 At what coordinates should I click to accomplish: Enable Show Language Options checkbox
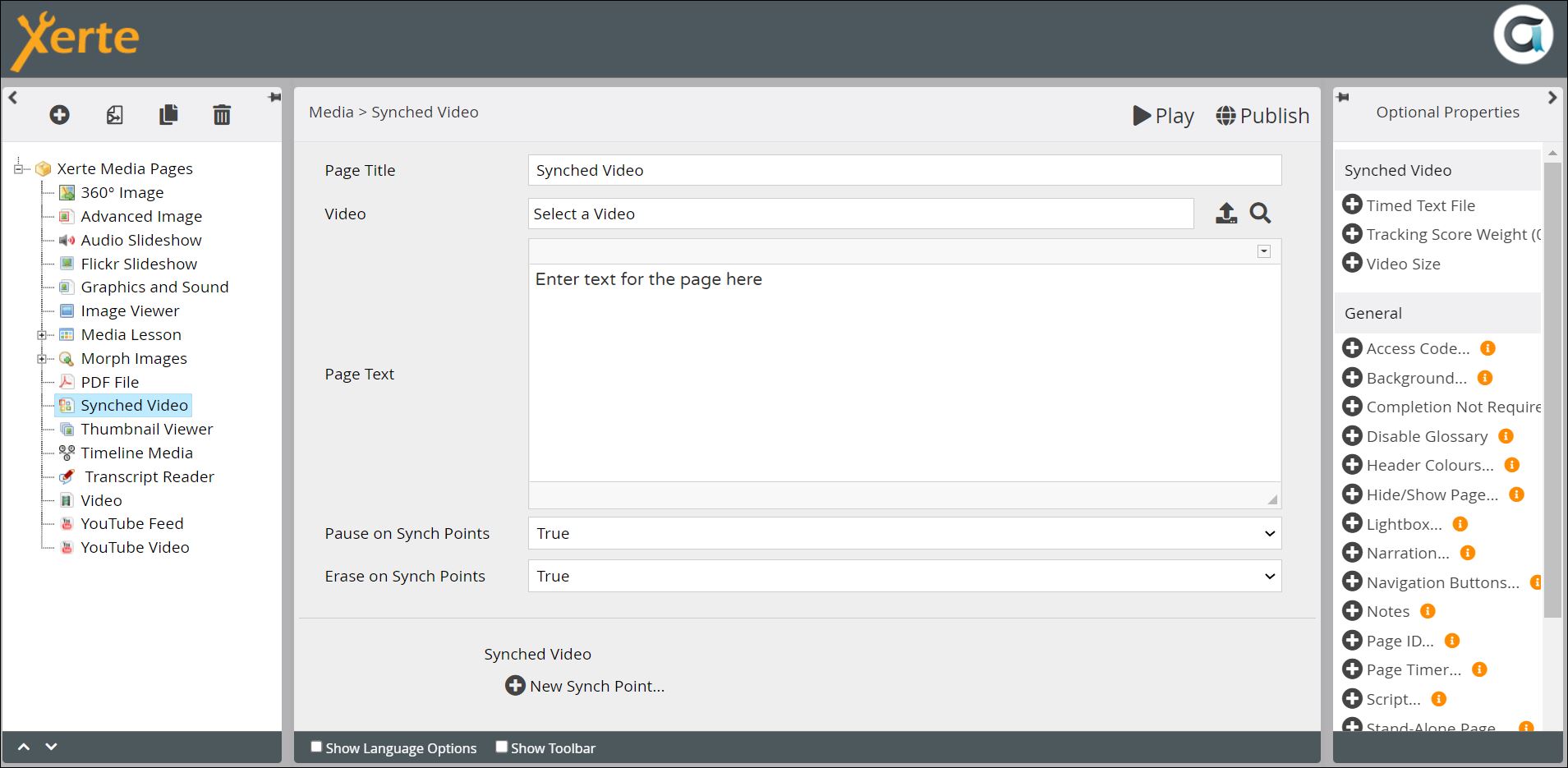coord(316,747)
